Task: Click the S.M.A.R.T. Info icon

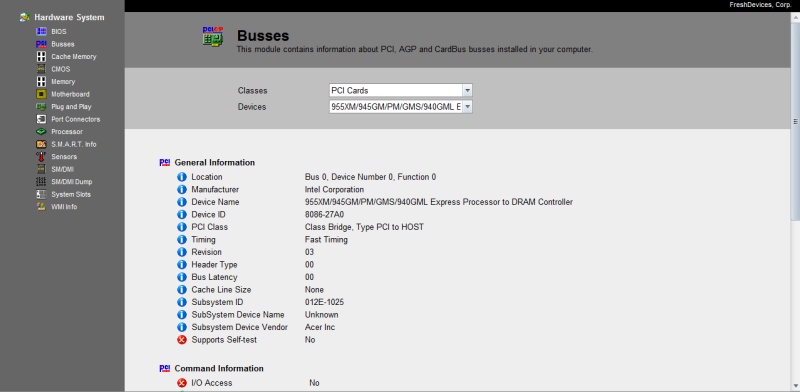Action: coord(41,144)
